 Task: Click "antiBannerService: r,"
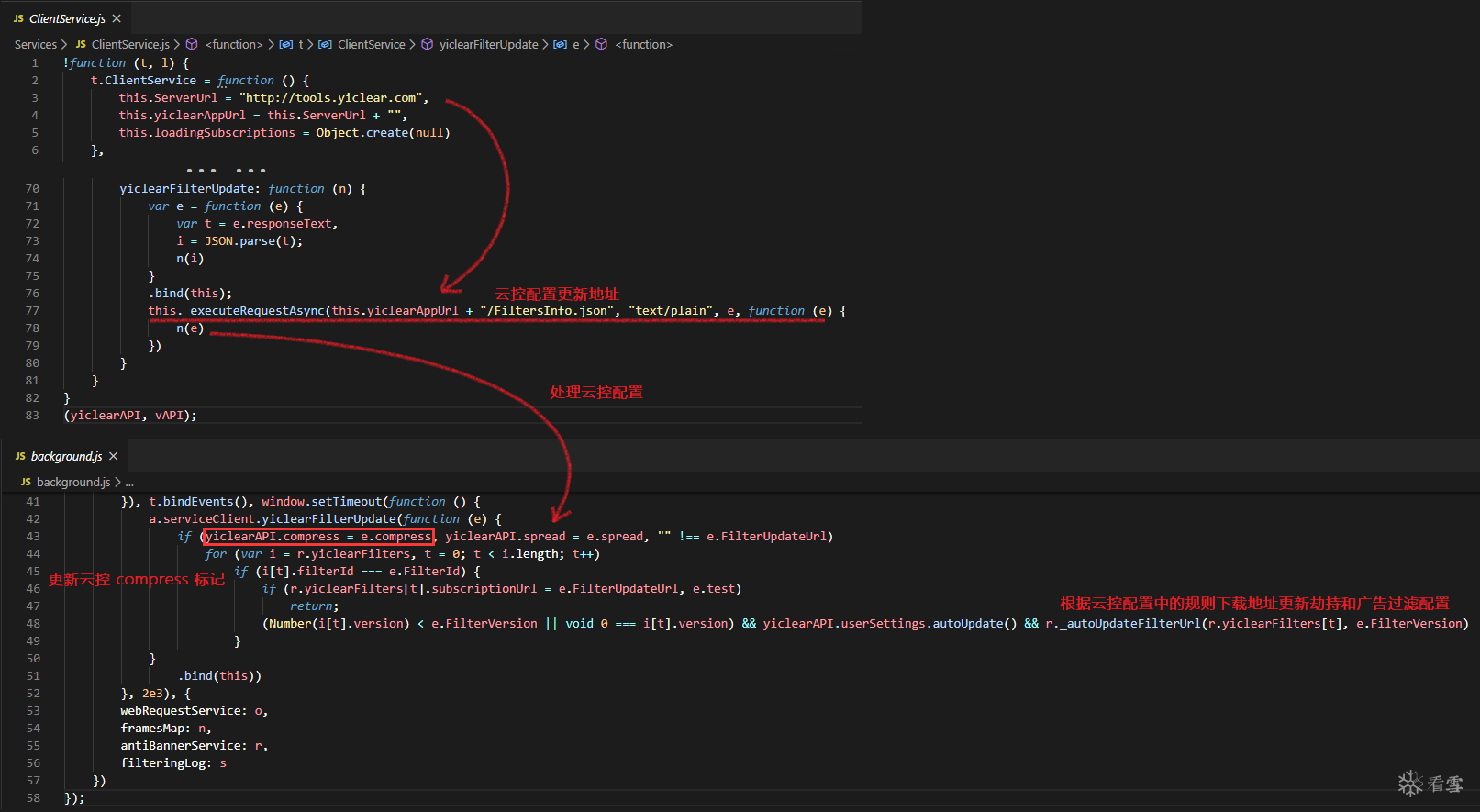tap(195, 746)
